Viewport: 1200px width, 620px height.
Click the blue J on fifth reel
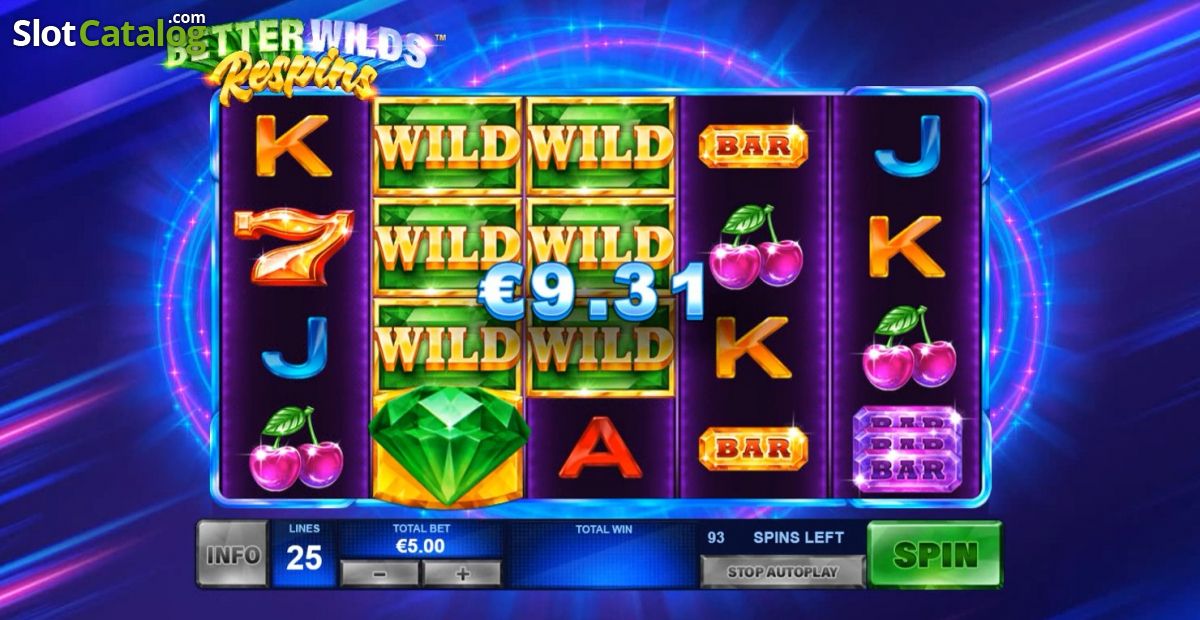908,145
